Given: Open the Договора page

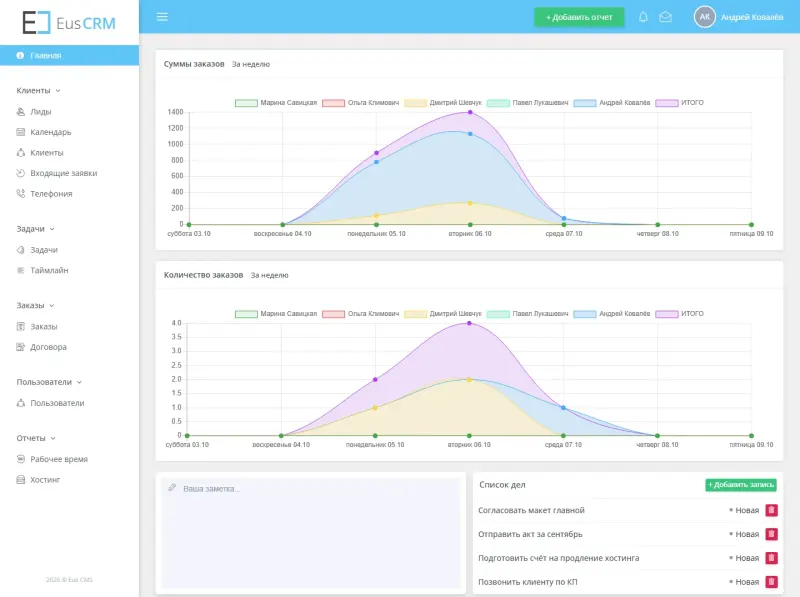Looking at the screenshot, I should (x=48, y=347).
